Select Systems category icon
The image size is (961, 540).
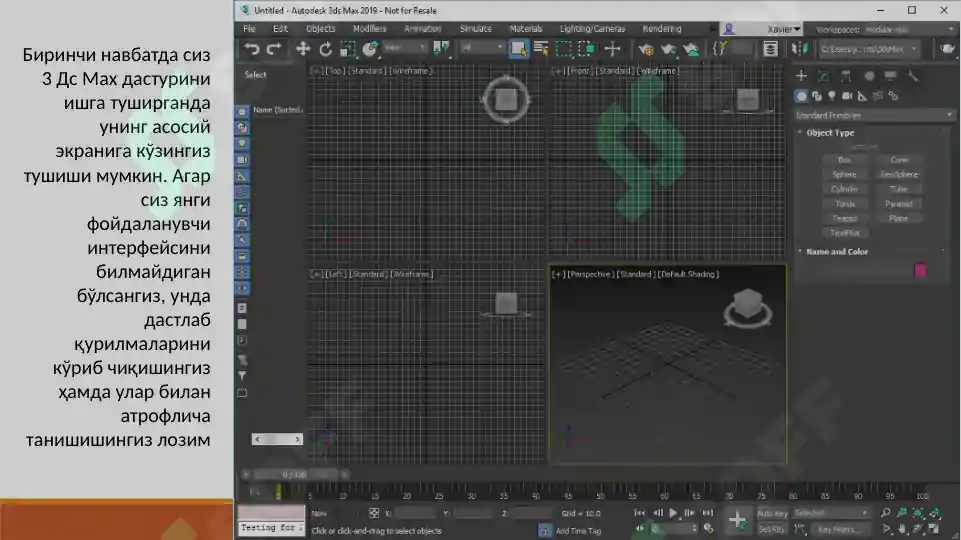(x=893, y=96)
